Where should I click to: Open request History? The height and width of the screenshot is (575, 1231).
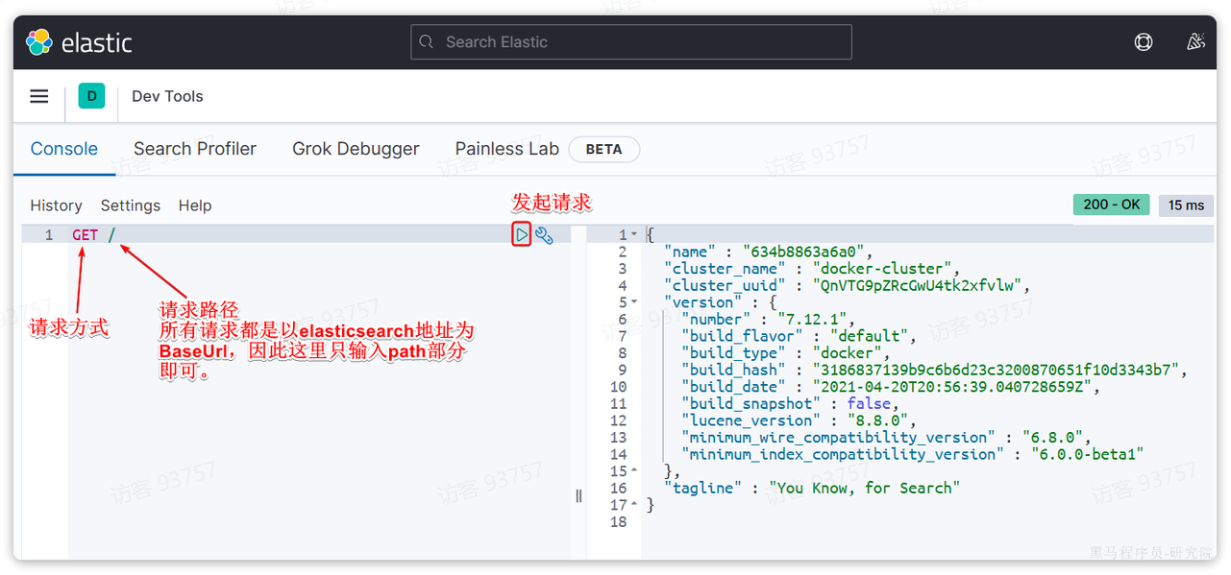(x=56, y=205)
